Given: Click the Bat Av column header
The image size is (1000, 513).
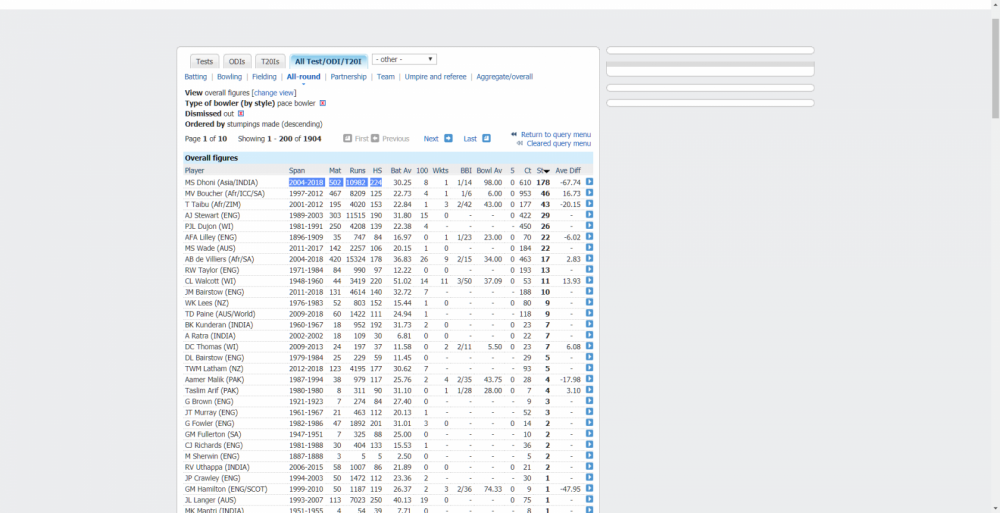Looking at the screenshot, I should (x=401, y=171).
